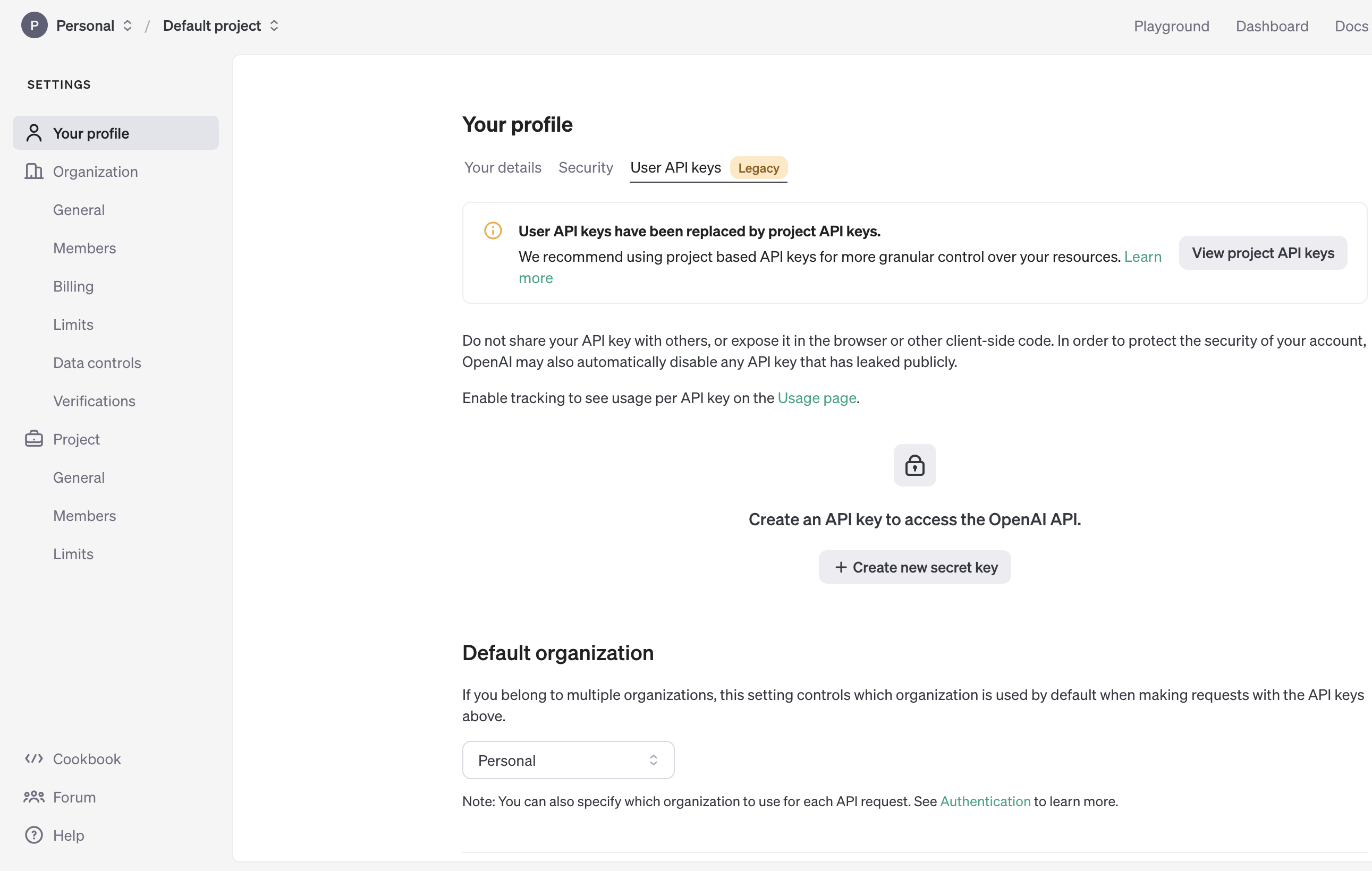Click the Personal account avatar icon
Image resolution: width=1372 pixels, height=871 pixels.
coord(34,25)
